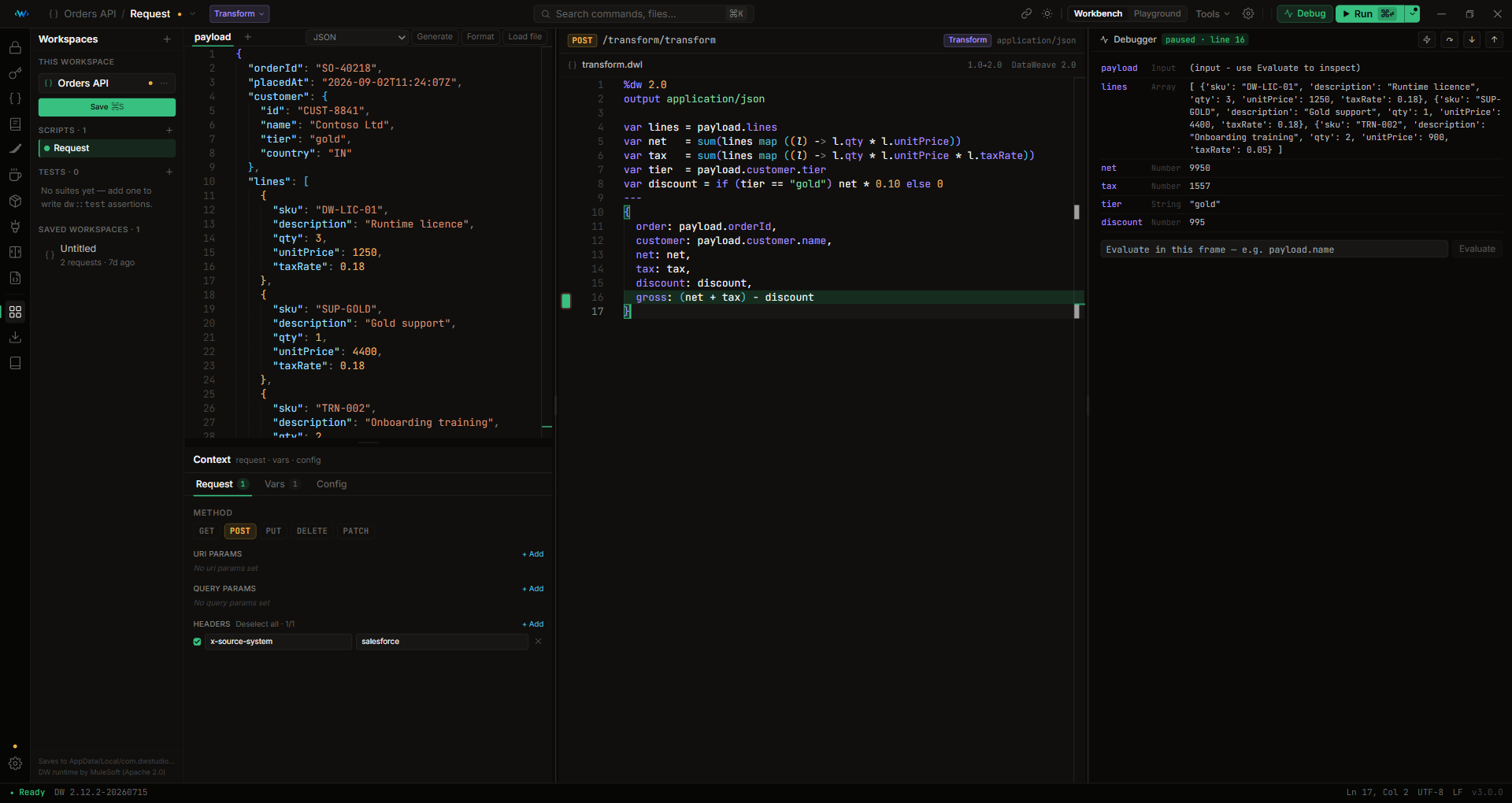
Task: Add a query param
Action: 533,589
